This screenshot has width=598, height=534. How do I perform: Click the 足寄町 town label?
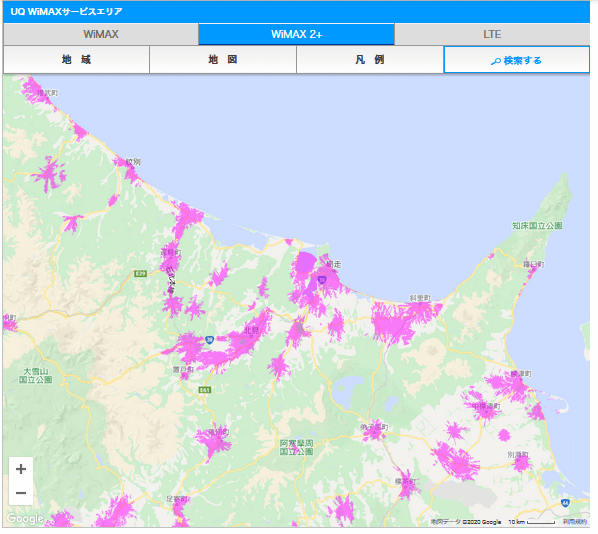click(177, 499)
